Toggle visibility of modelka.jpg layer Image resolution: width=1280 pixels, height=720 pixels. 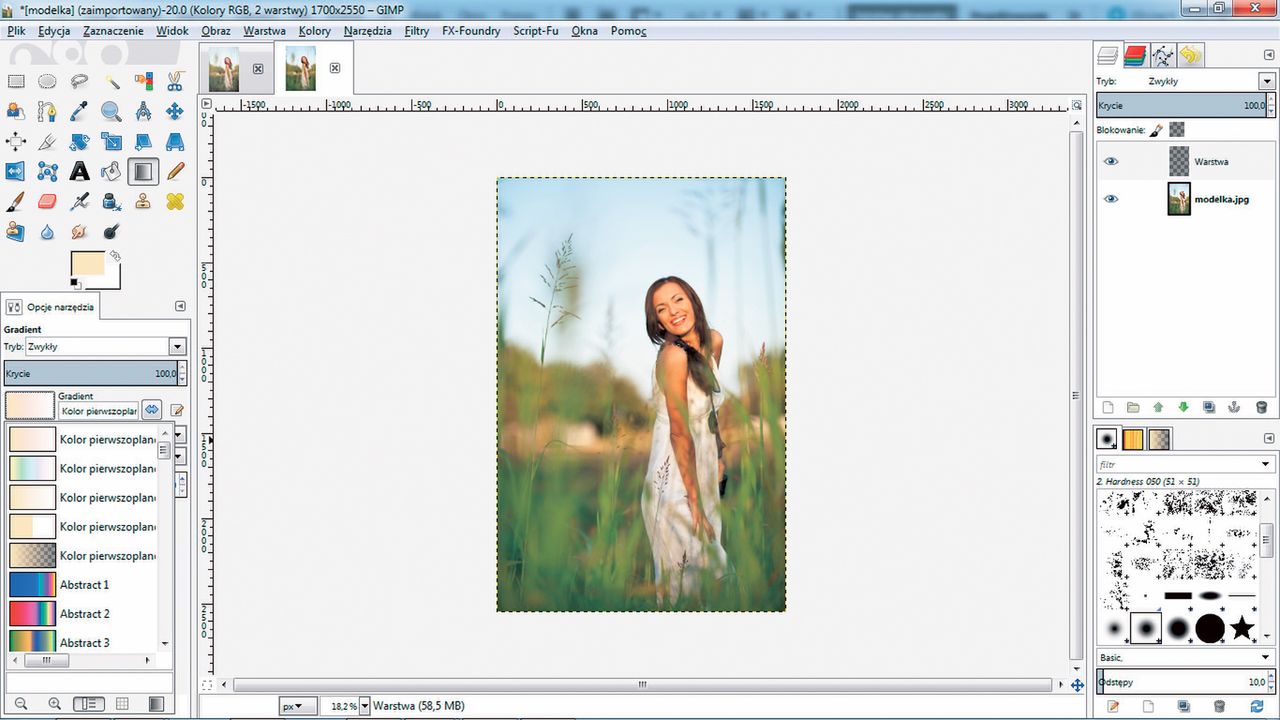[x=1111, y=199]
